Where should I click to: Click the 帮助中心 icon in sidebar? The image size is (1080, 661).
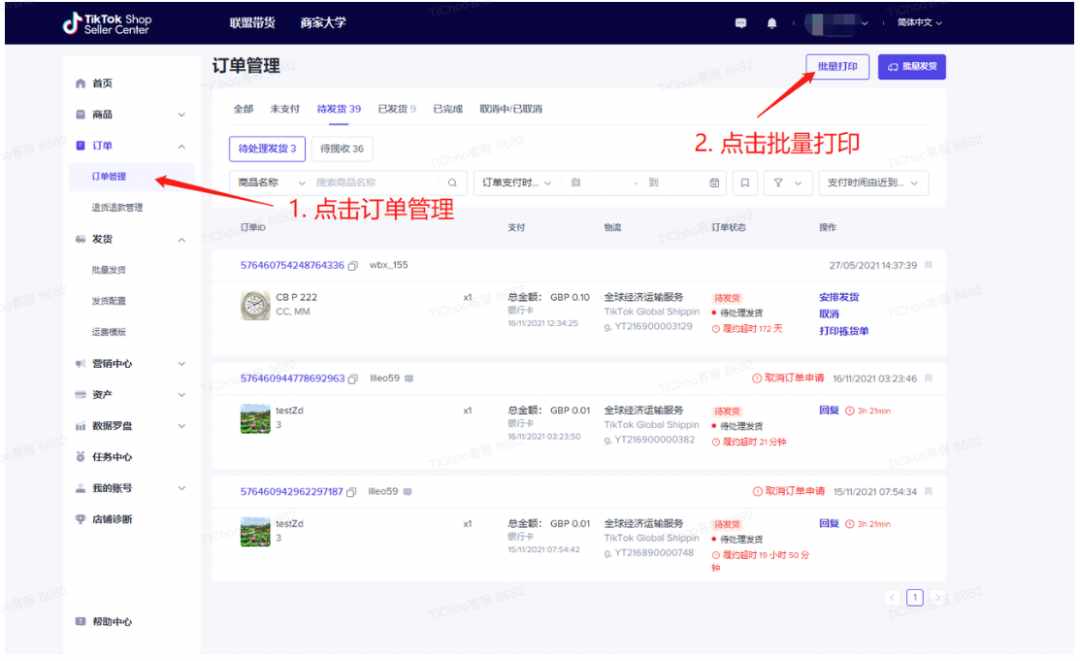click(x=81, y=621)
